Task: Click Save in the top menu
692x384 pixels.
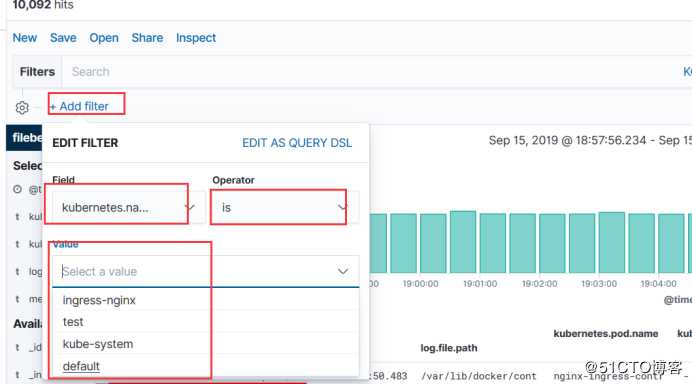Action: [63, 38]
